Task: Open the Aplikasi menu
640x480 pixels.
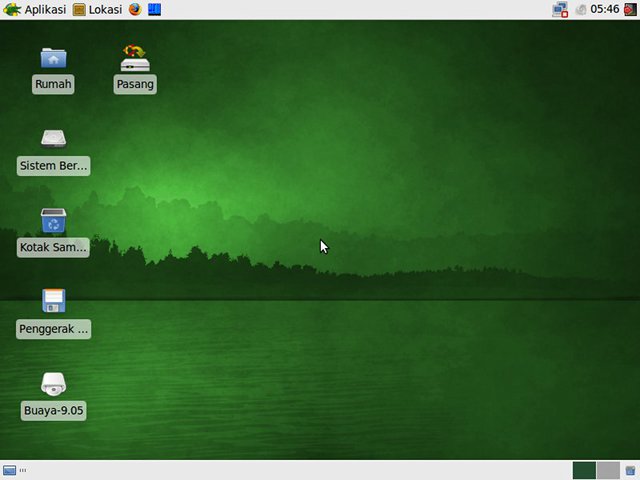Action: click(34, 9)
